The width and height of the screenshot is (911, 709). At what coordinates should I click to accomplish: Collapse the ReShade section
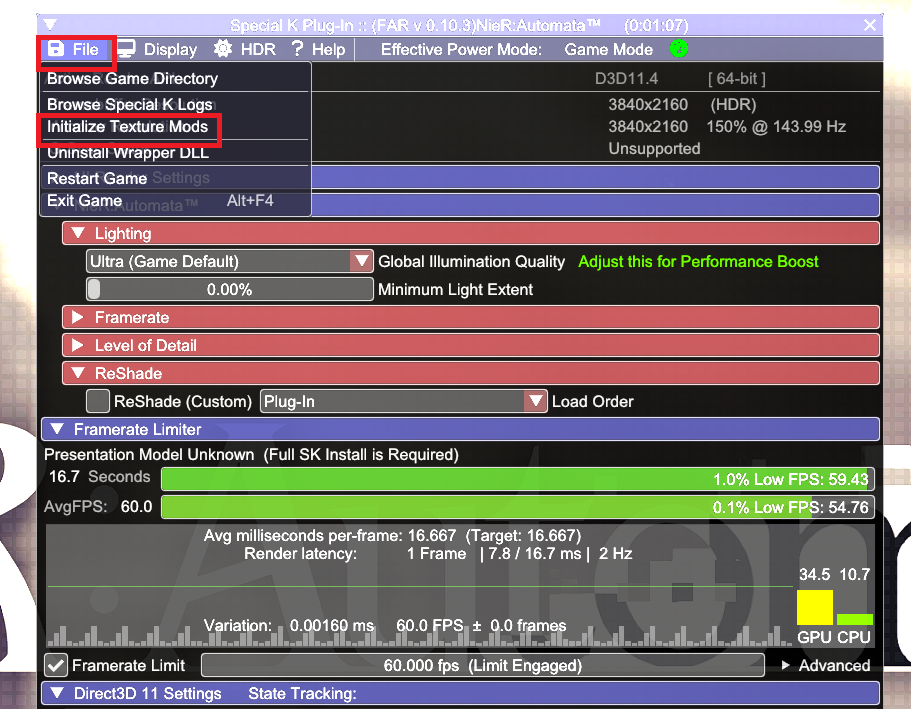point(471,374)
